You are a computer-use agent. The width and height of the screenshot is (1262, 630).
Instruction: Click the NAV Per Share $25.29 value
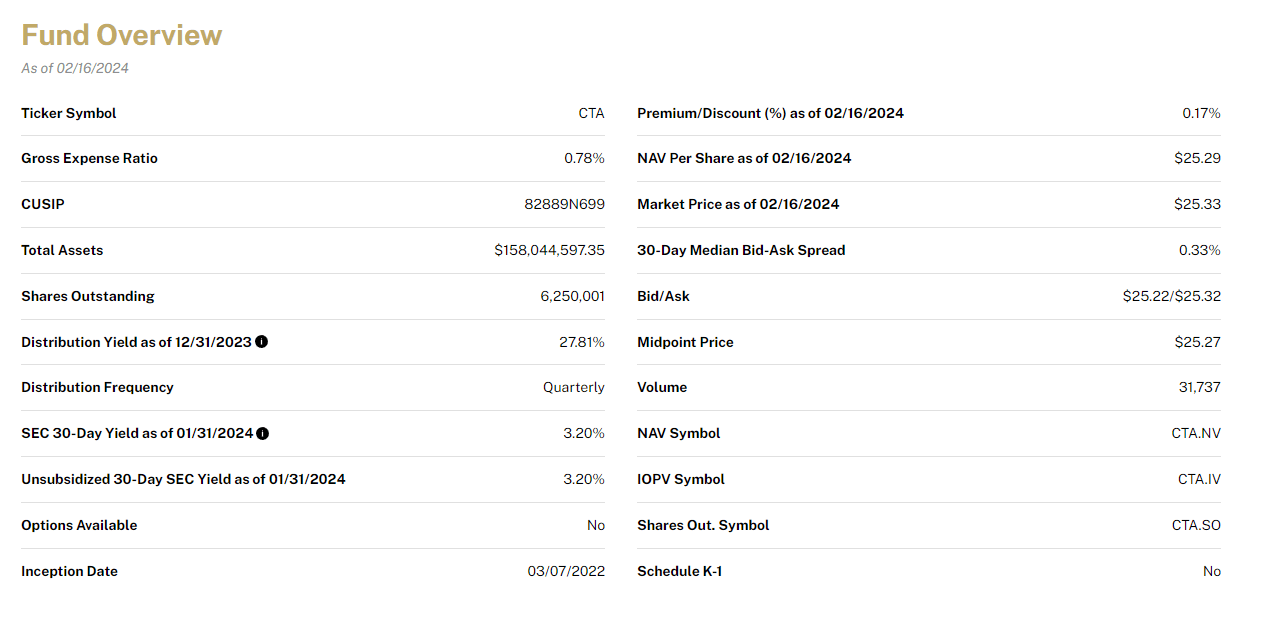[x=1198, y=158]
